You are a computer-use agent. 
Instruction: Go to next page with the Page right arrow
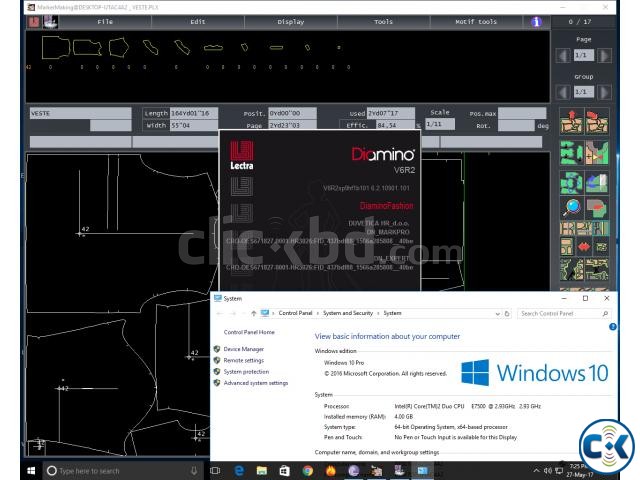point(604,55)
